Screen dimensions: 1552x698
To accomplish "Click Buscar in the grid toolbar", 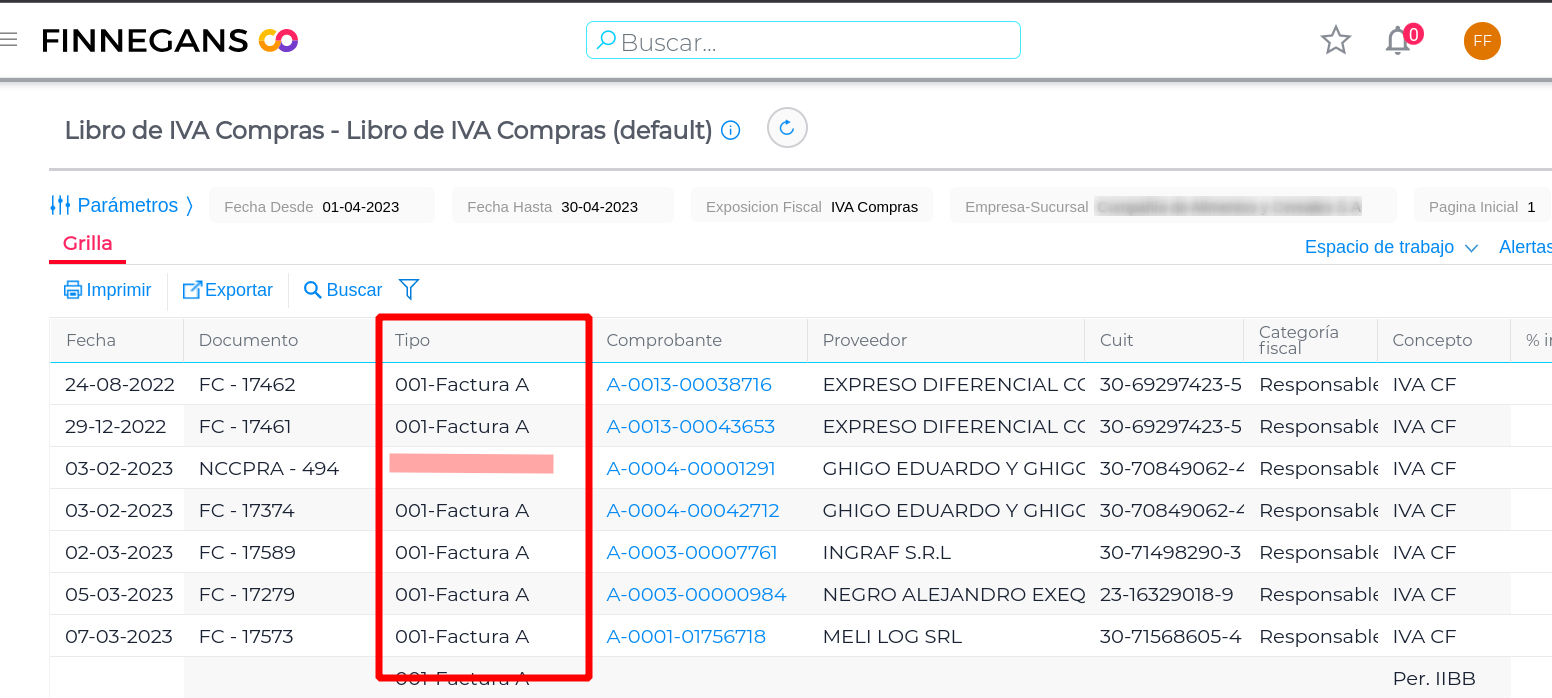I will pyautogui.click(x=343, y=290).
